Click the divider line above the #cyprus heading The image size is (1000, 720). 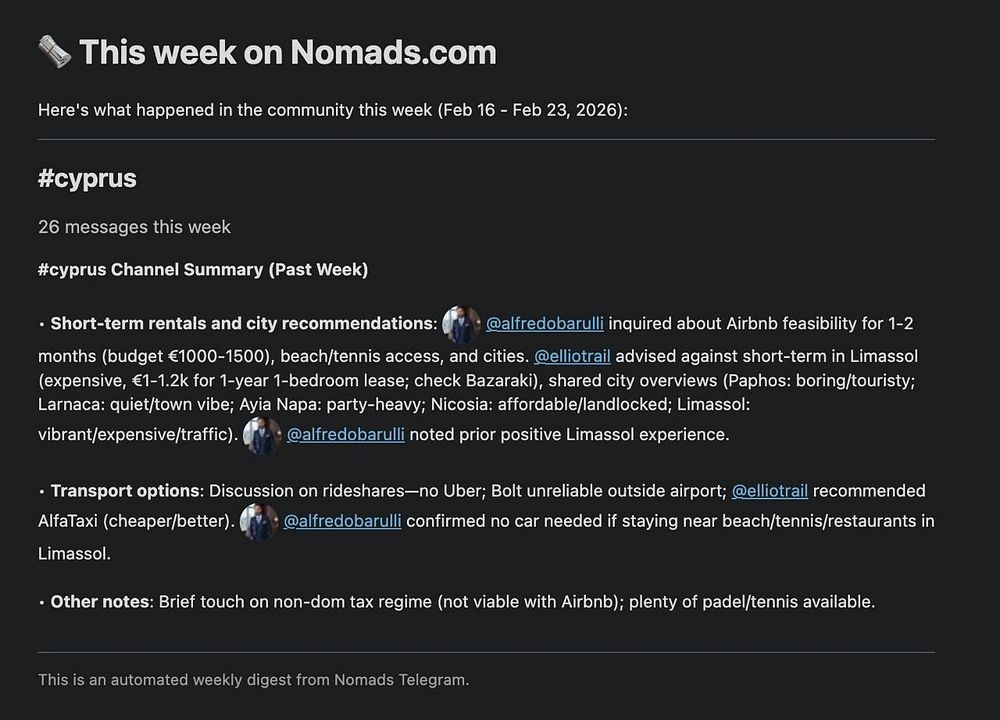click(x=486, y=140)
